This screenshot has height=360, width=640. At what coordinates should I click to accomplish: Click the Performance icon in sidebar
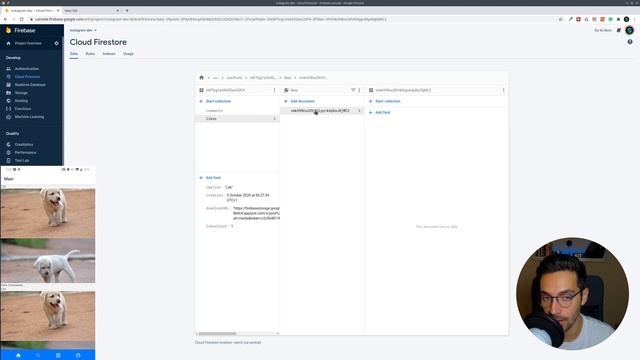coord(8,152)
